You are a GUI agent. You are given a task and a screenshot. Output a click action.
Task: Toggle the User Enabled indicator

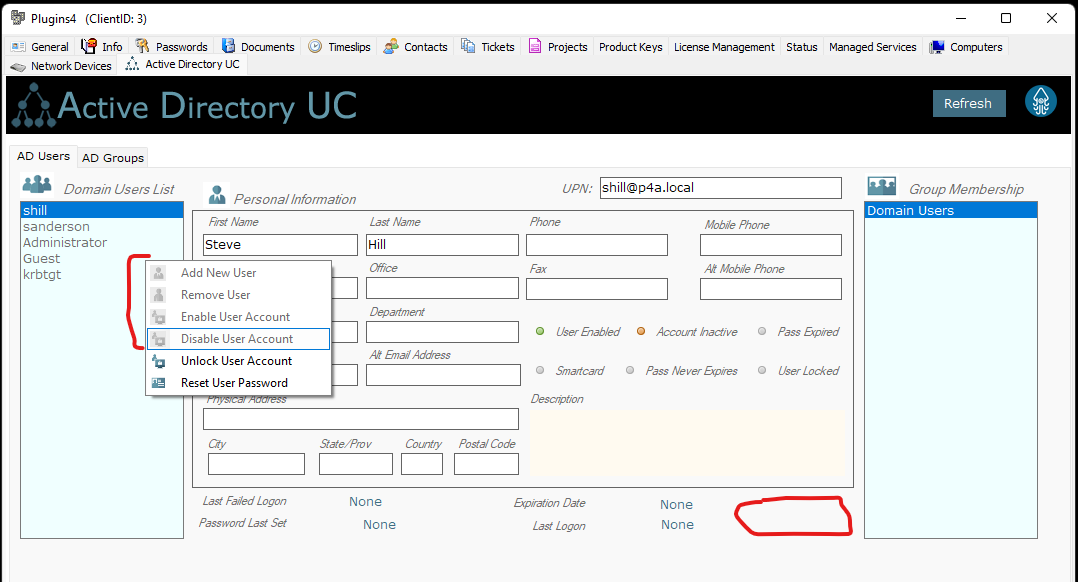click(x=540, y=332)
